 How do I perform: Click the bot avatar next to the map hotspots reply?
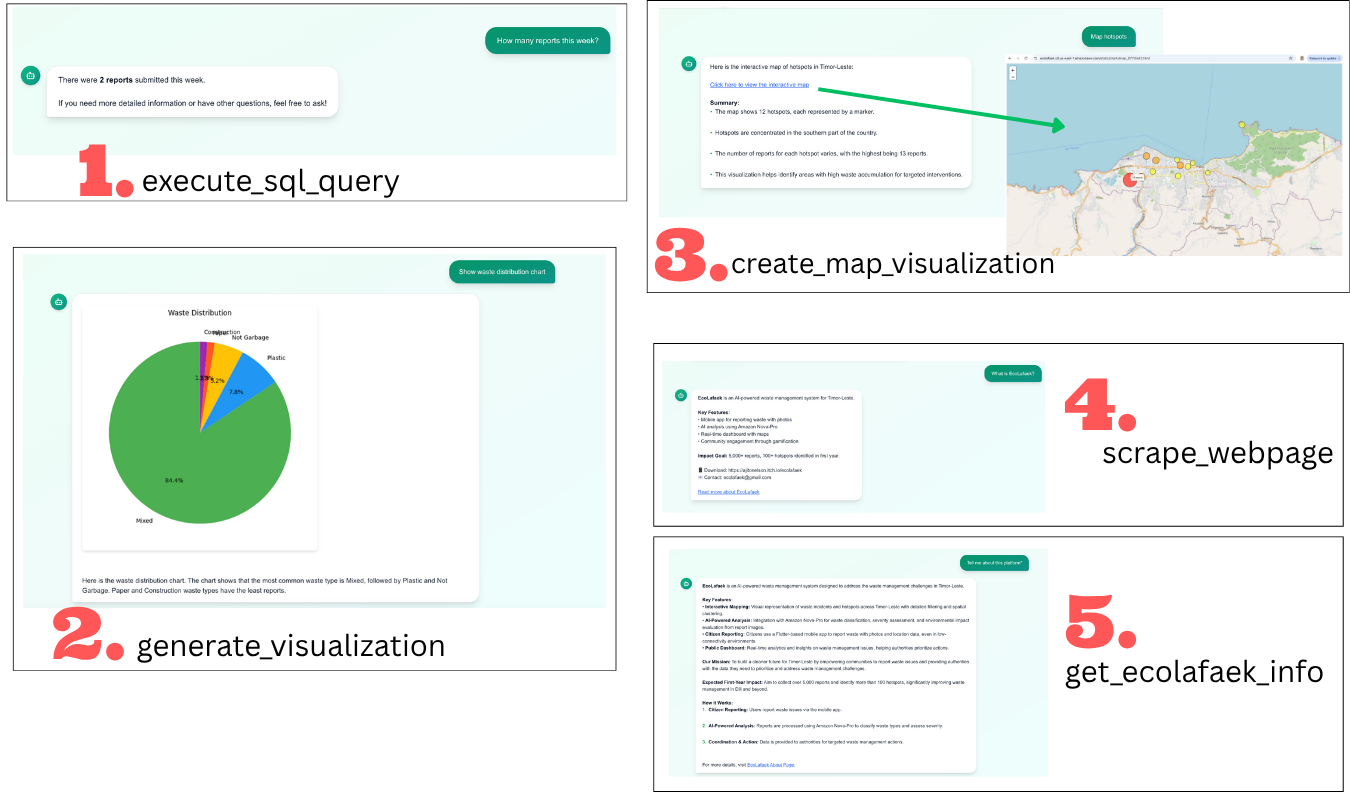pyautogui.click(x=688, y=64)
